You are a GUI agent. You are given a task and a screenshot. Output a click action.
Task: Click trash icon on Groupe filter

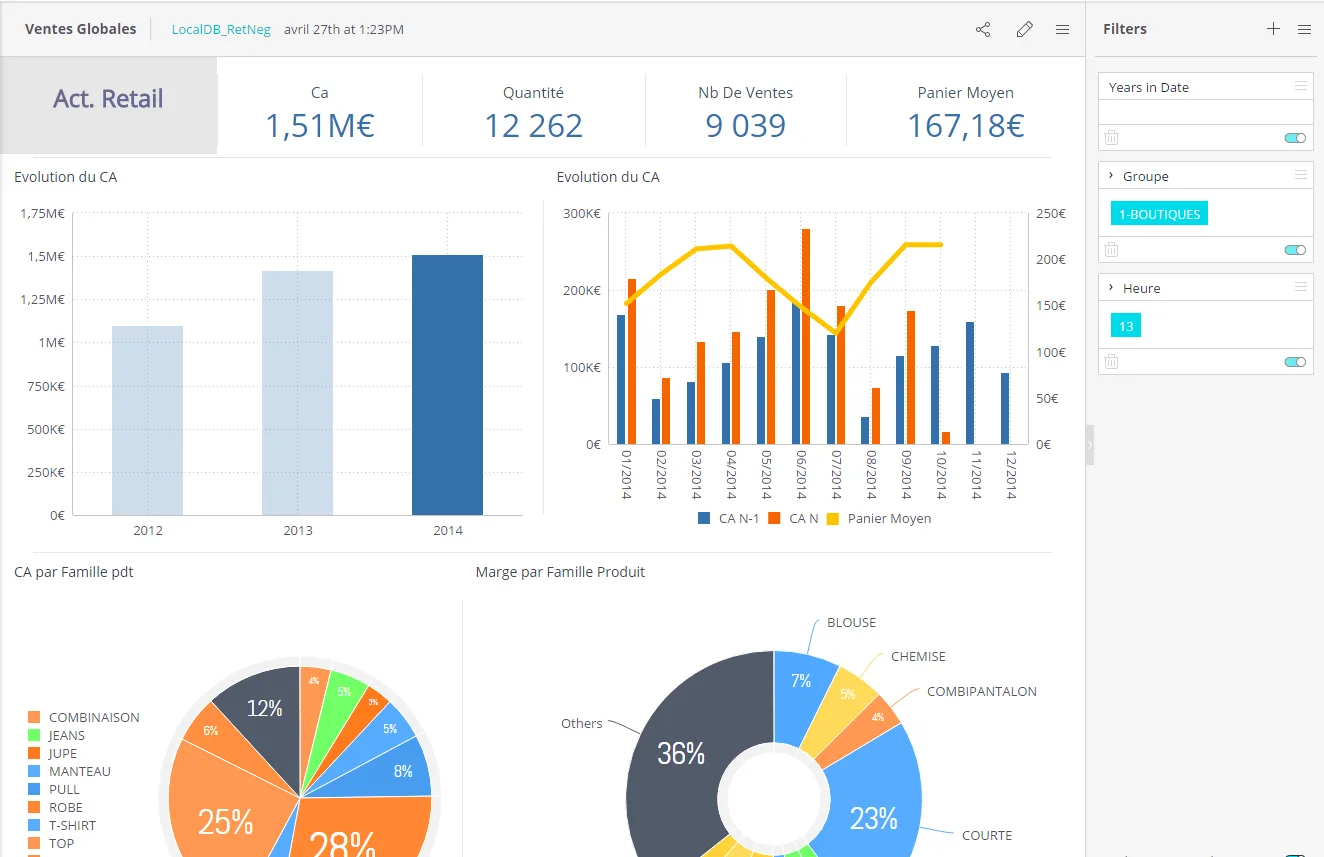tap(1111, 249)
